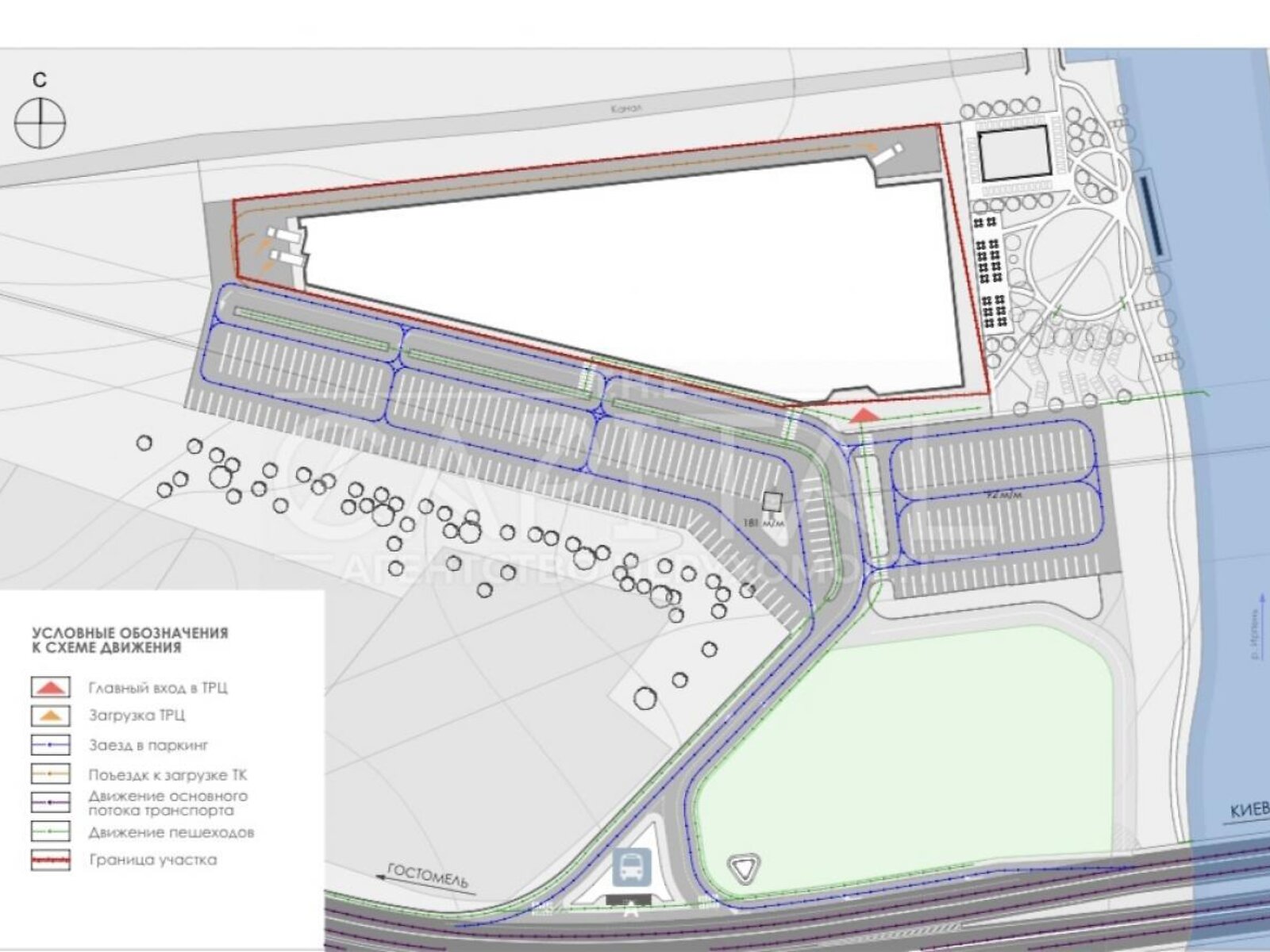Click the bus stop icon
The height and width of the screenshot is (952, 1270).
click(x=632, y=867)
